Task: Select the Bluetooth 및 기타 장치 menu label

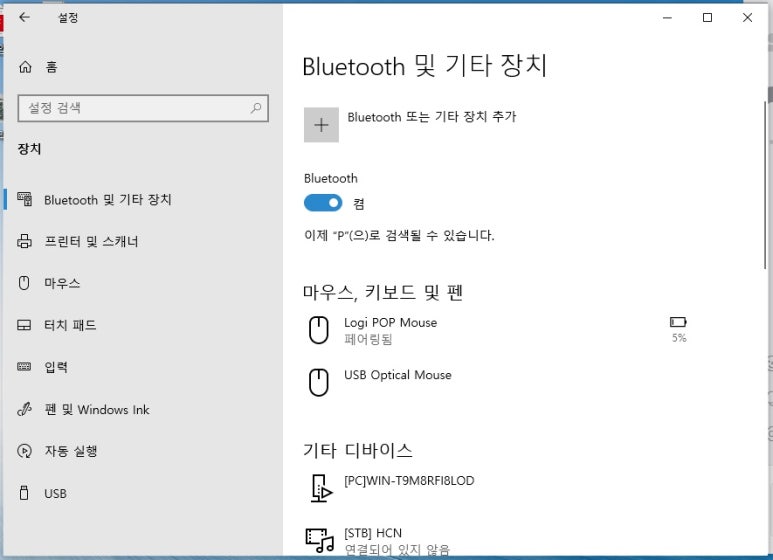Action: tap(107, 200)
